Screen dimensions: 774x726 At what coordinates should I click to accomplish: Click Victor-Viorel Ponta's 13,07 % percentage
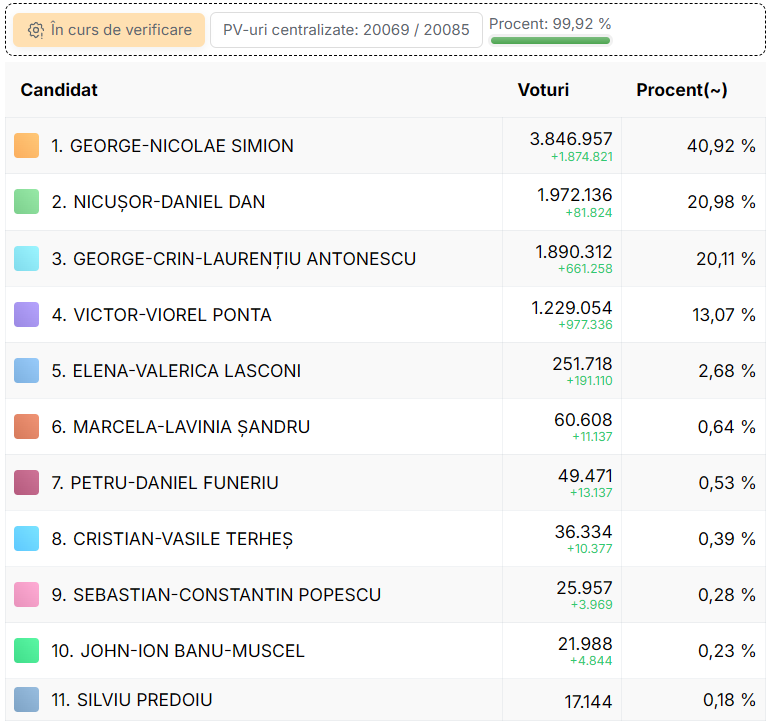click(725, 315)
